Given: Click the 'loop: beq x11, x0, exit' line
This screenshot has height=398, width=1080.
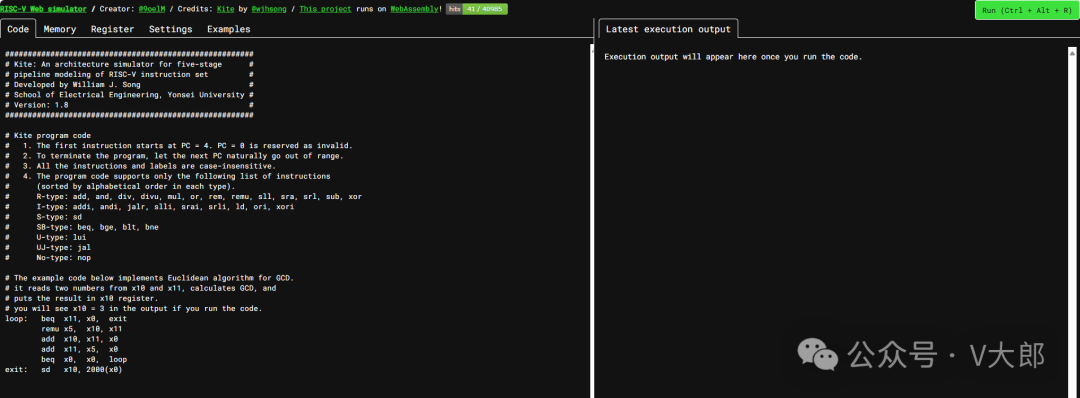Looking at the screenshot, I should coord(66,319).
